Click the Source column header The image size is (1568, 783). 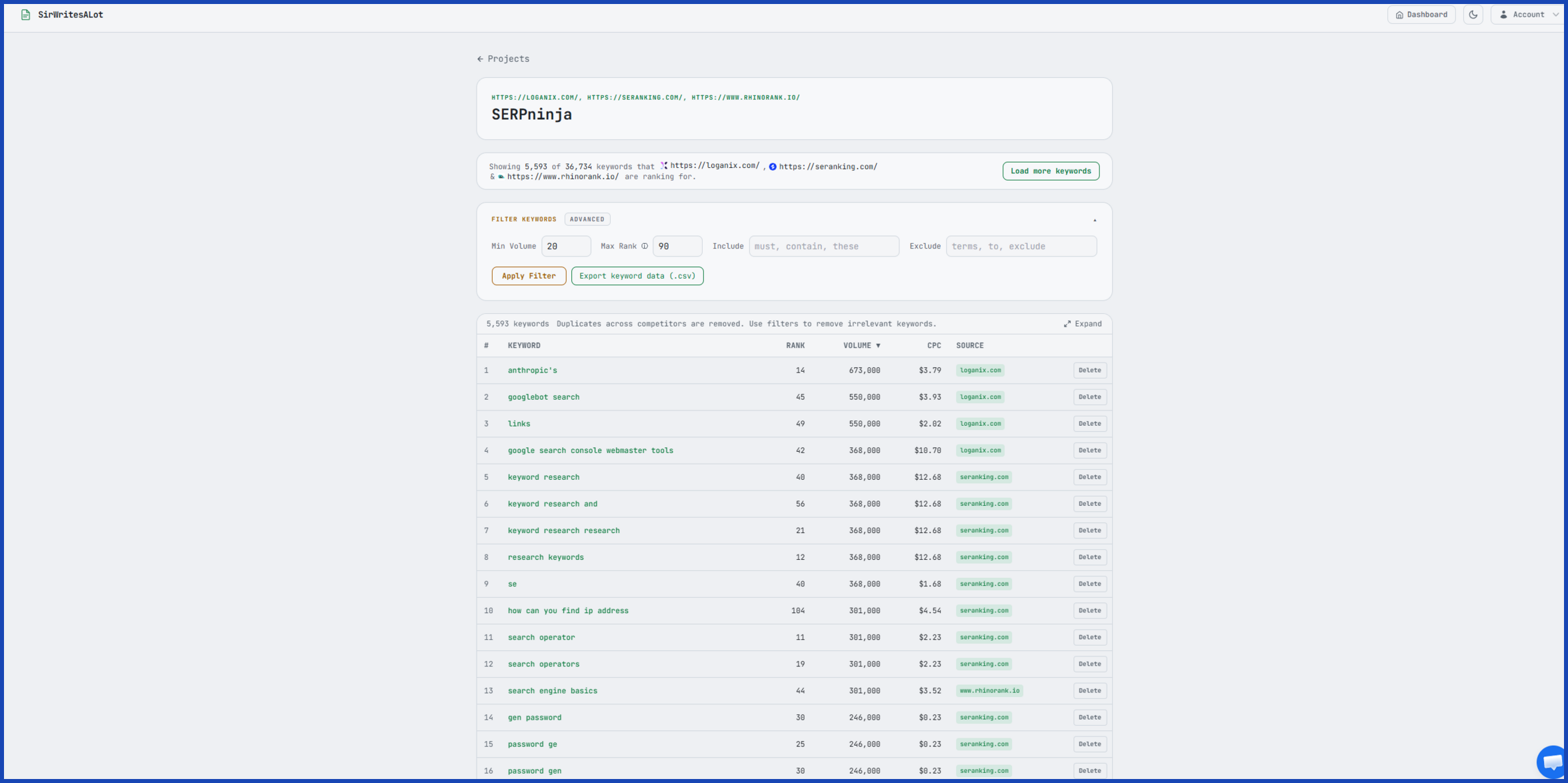[970, 346]
